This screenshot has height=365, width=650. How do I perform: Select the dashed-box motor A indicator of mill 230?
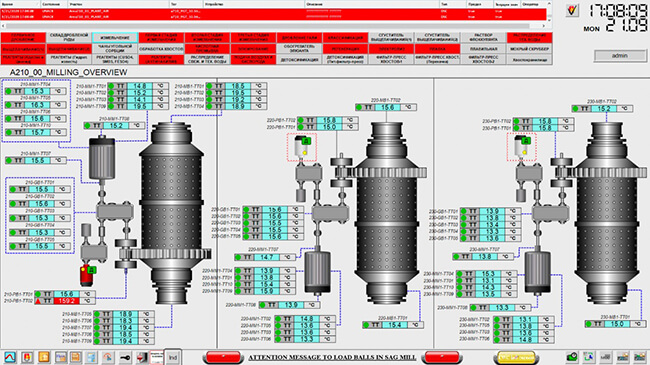521,147
